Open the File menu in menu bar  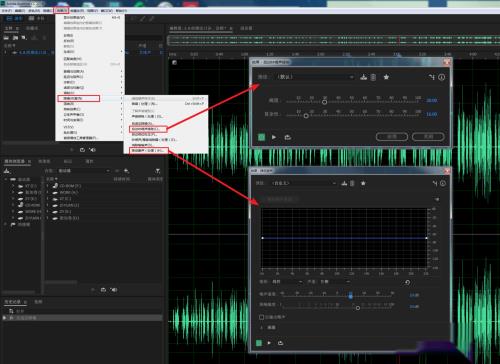[7, 11]
